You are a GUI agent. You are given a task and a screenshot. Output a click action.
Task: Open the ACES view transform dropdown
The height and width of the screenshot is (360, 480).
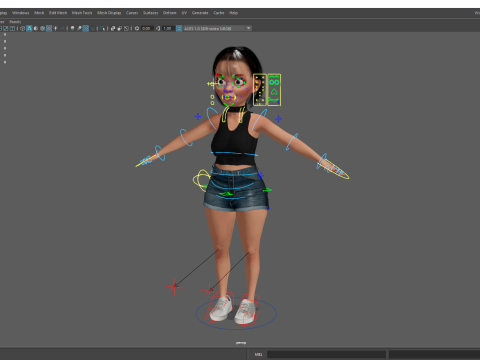[x=217, y=28]
